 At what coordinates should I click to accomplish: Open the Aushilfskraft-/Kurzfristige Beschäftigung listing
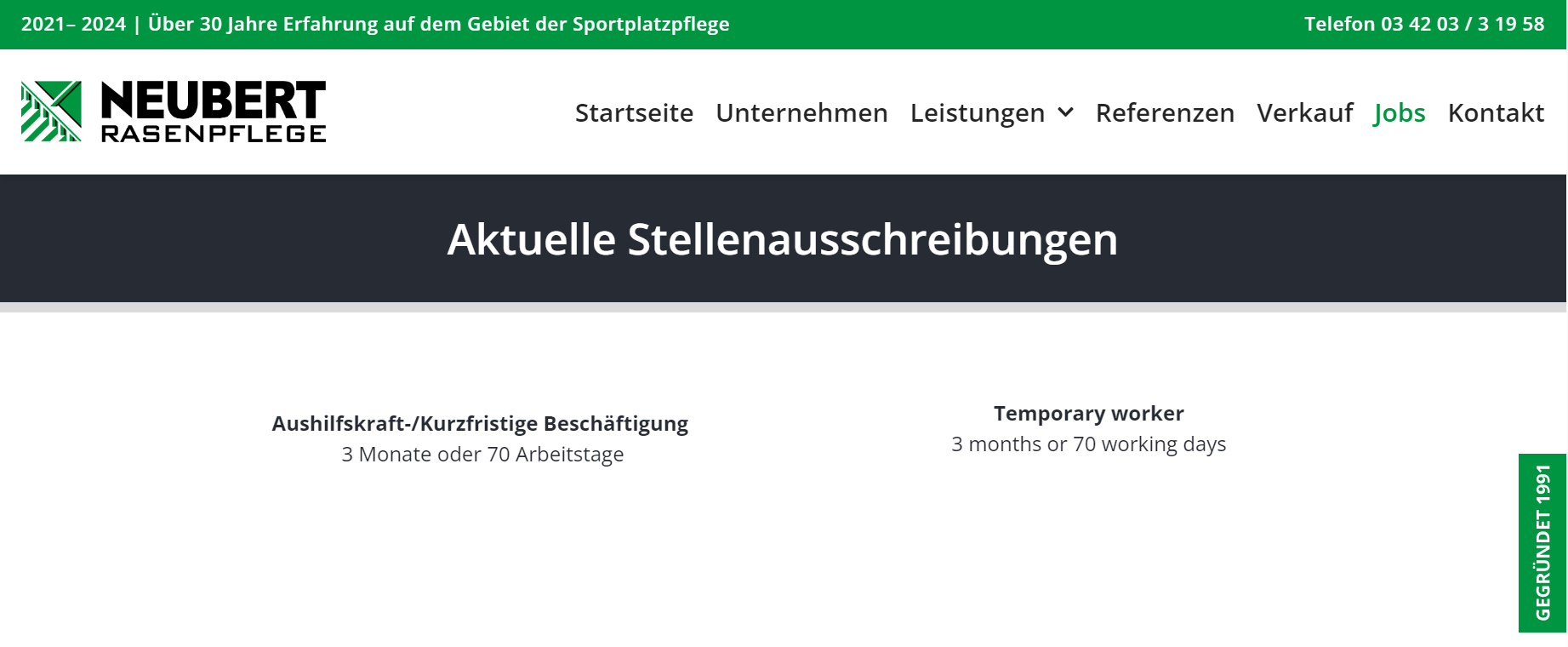click(x=480, y=423)
